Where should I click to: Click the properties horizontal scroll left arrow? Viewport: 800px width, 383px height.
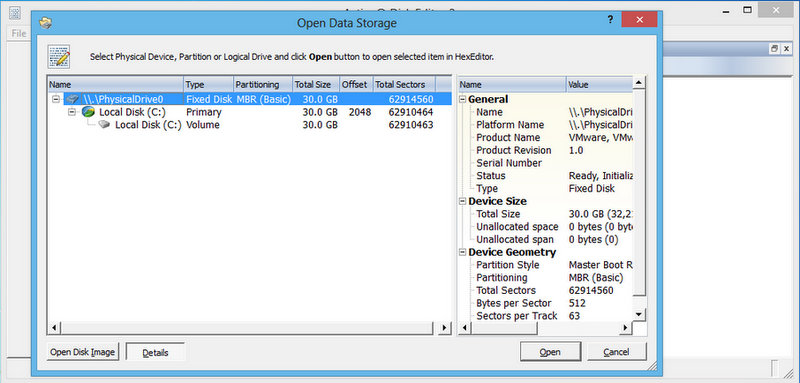coord(464,328)
